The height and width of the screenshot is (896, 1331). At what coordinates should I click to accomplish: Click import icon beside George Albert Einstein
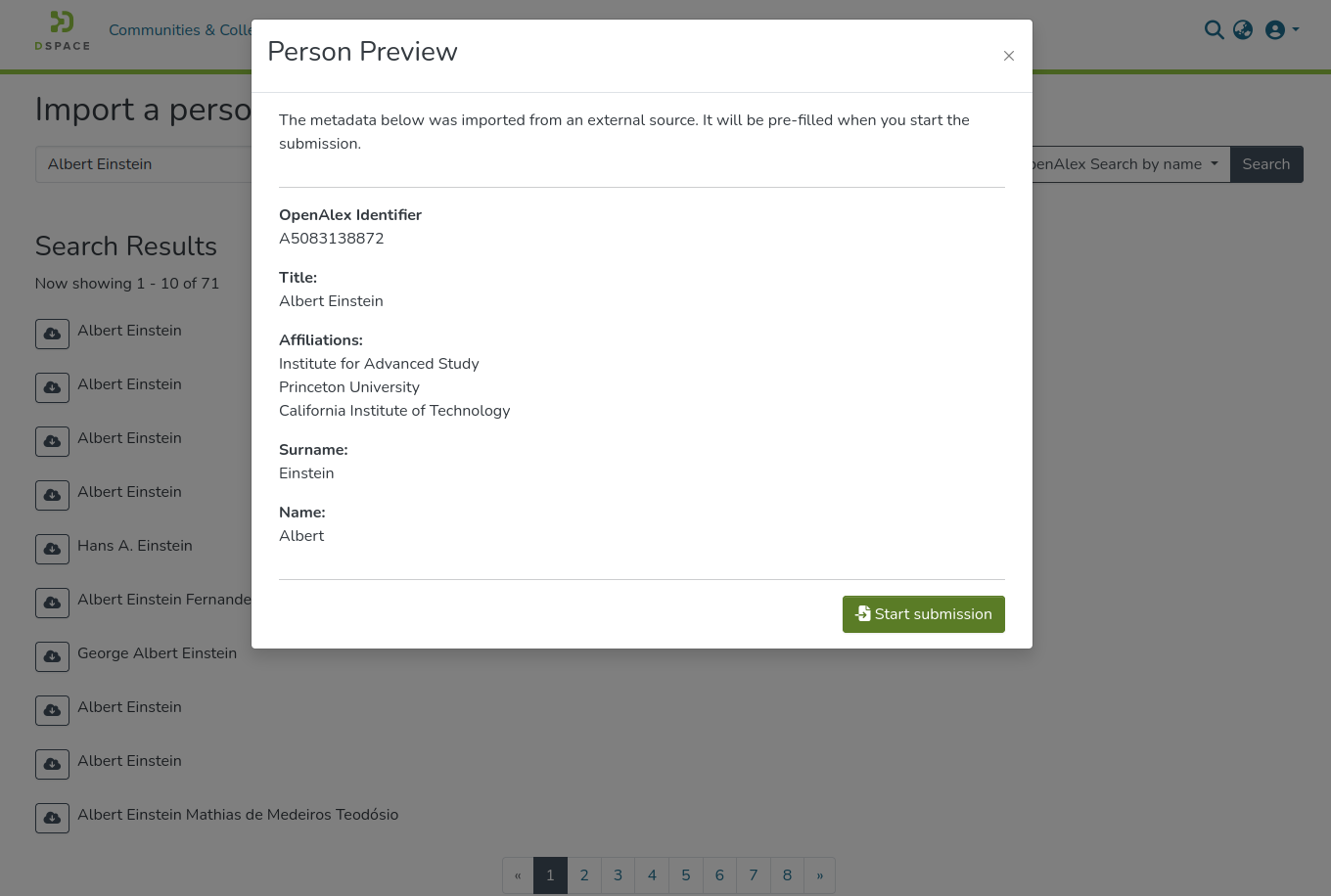52,656
